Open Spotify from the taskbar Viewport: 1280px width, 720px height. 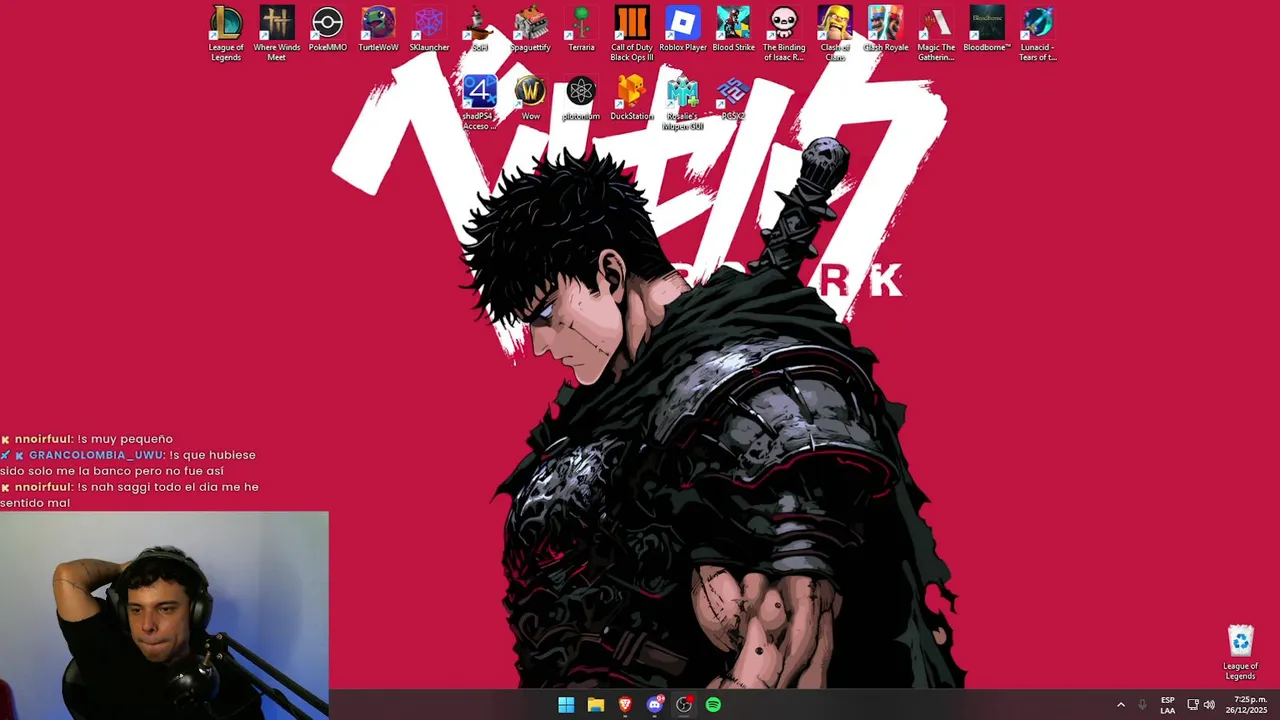713,705
